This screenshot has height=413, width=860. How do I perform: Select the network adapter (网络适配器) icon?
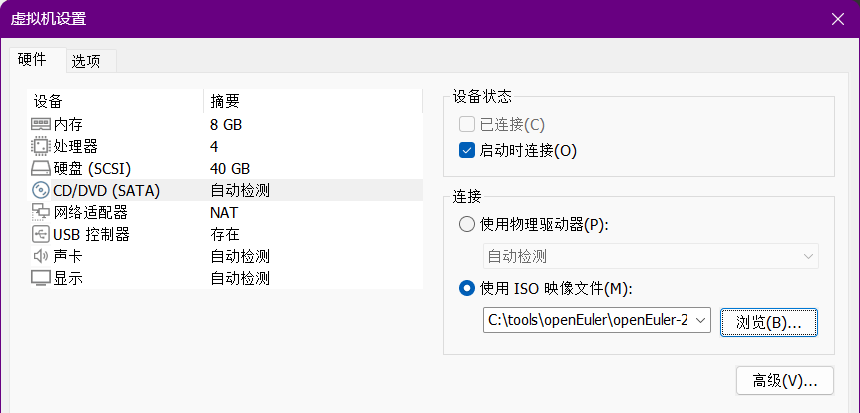41,212
